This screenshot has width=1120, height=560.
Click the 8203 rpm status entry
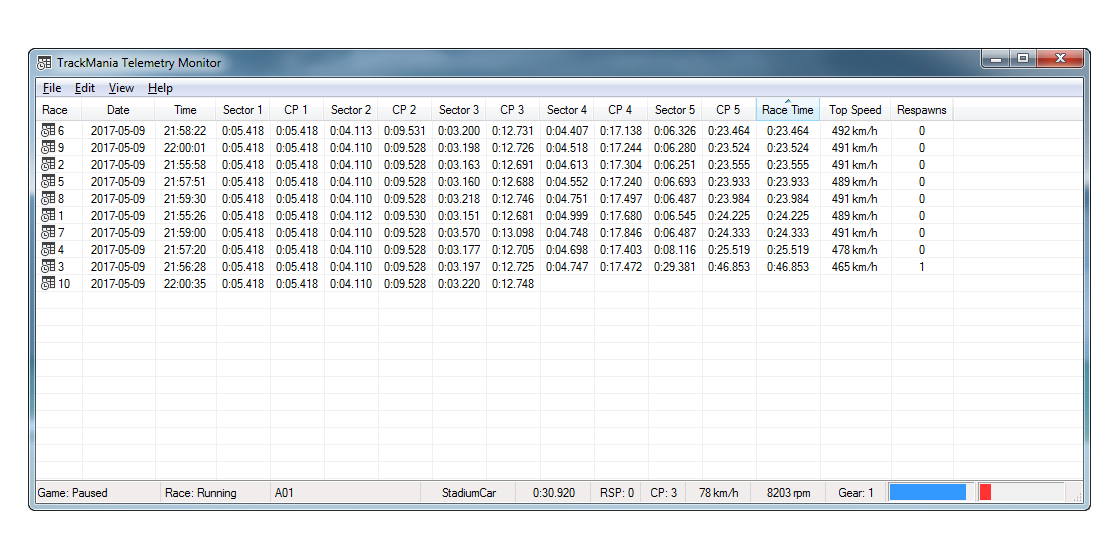point(789,493)
